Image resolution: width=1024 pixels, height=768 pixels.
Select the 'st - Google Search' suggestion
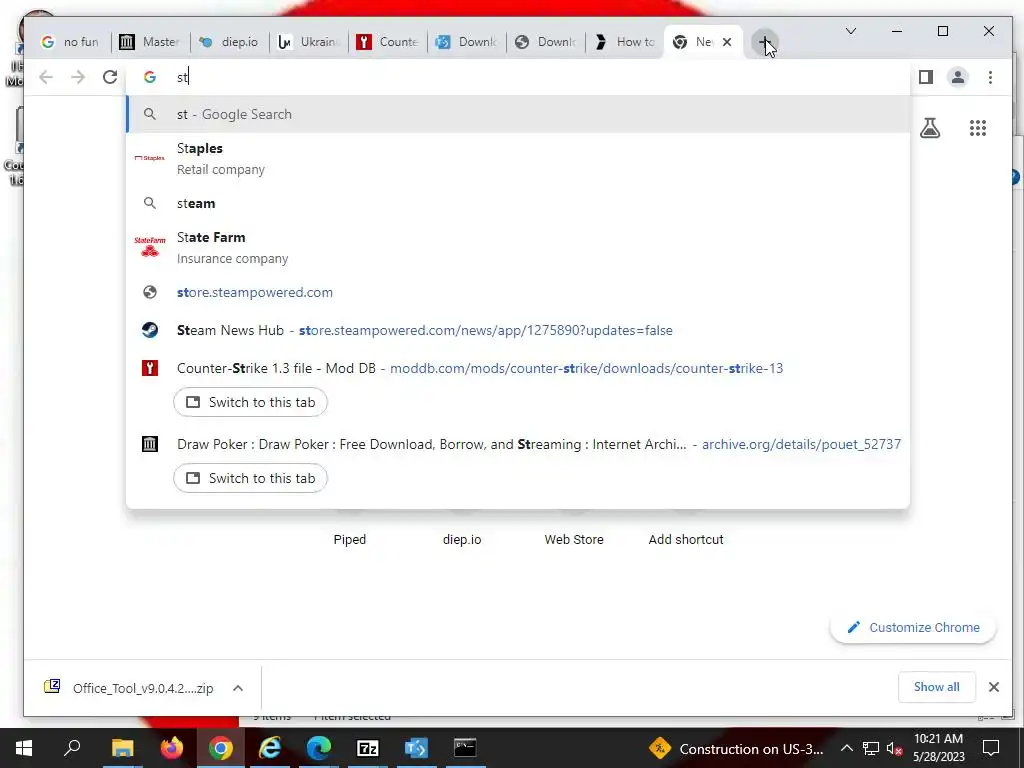coord(518,114)
